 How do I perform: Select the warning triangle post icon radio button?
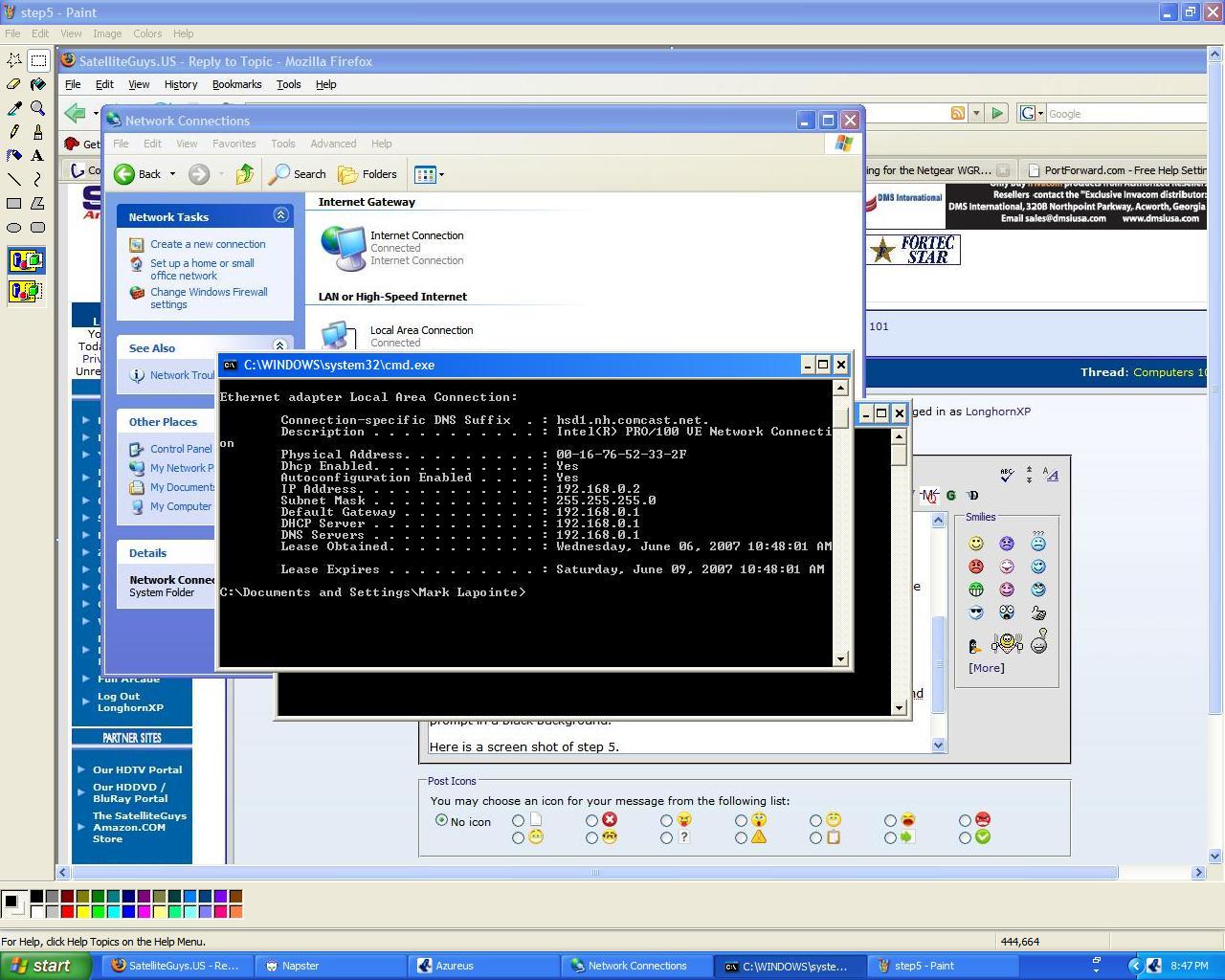pyautogui.click(x=741, y=837)
